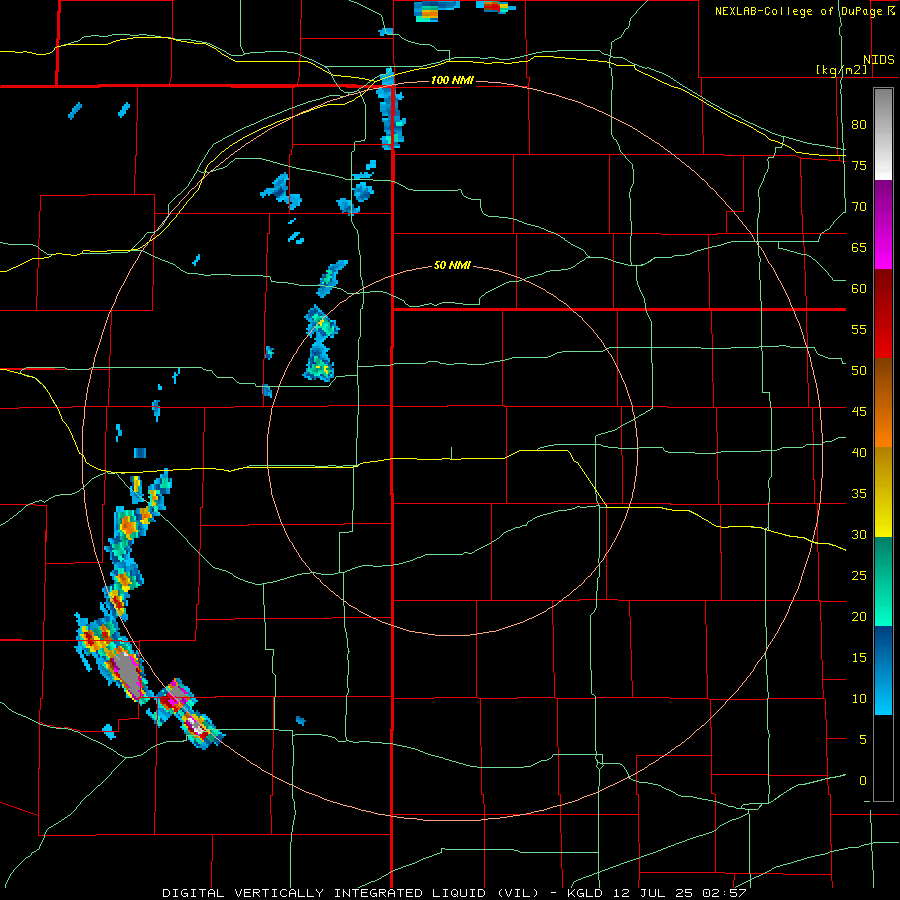Click the NEXLAB-College of DuPage label
Viewport: 900px width, 900px height.
pos(798,11)
